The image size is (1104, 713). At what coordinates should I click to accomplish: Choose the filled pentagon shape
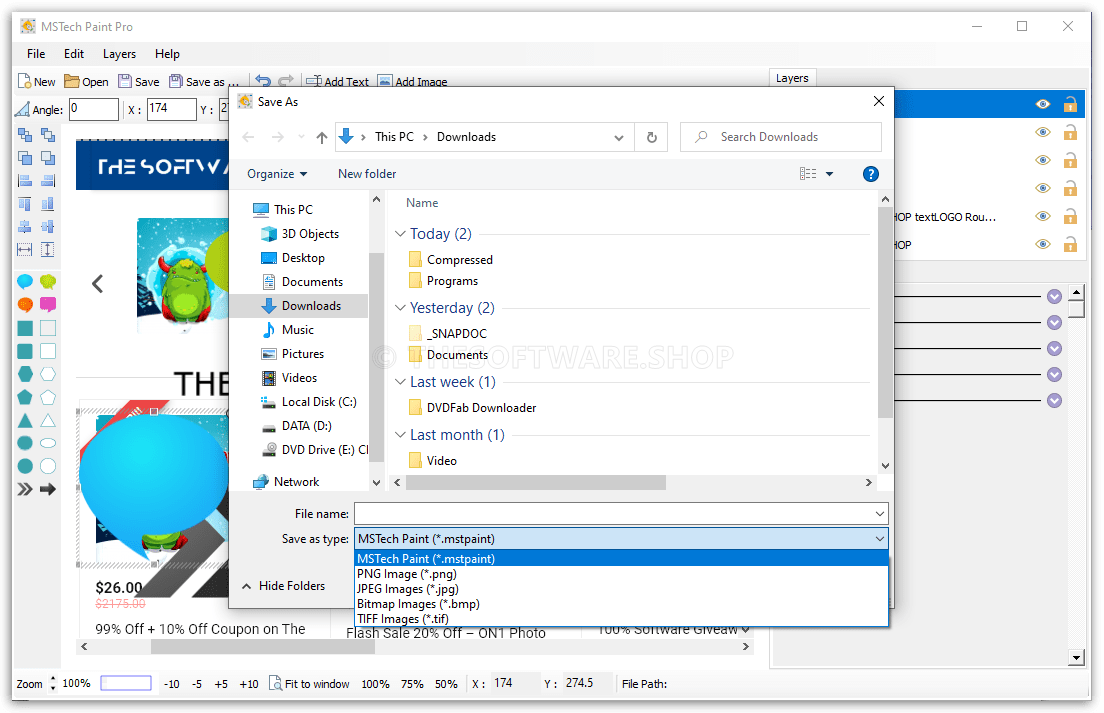[x=25, y=397]
